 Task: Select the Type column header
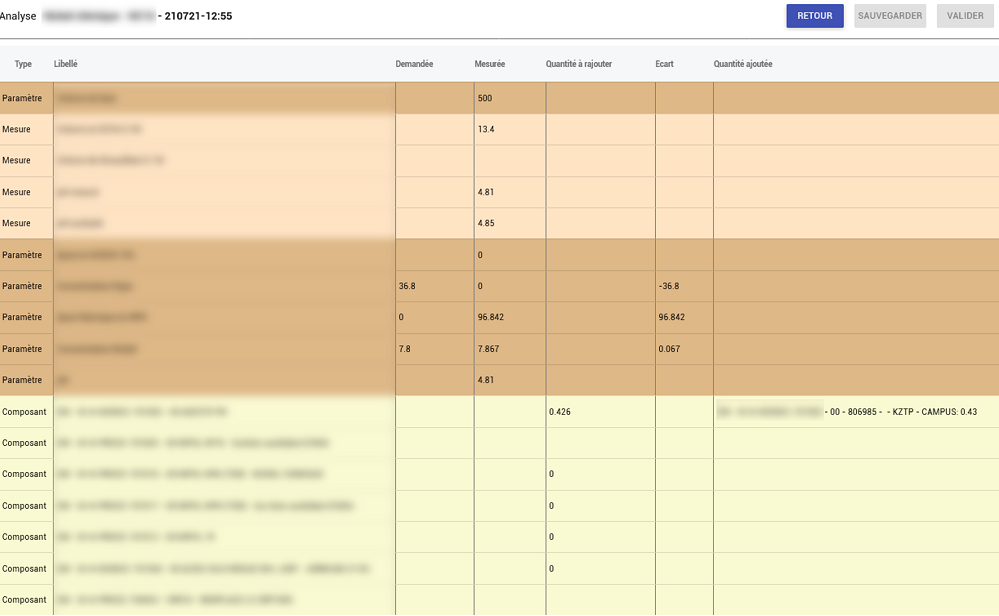(23, 64)
